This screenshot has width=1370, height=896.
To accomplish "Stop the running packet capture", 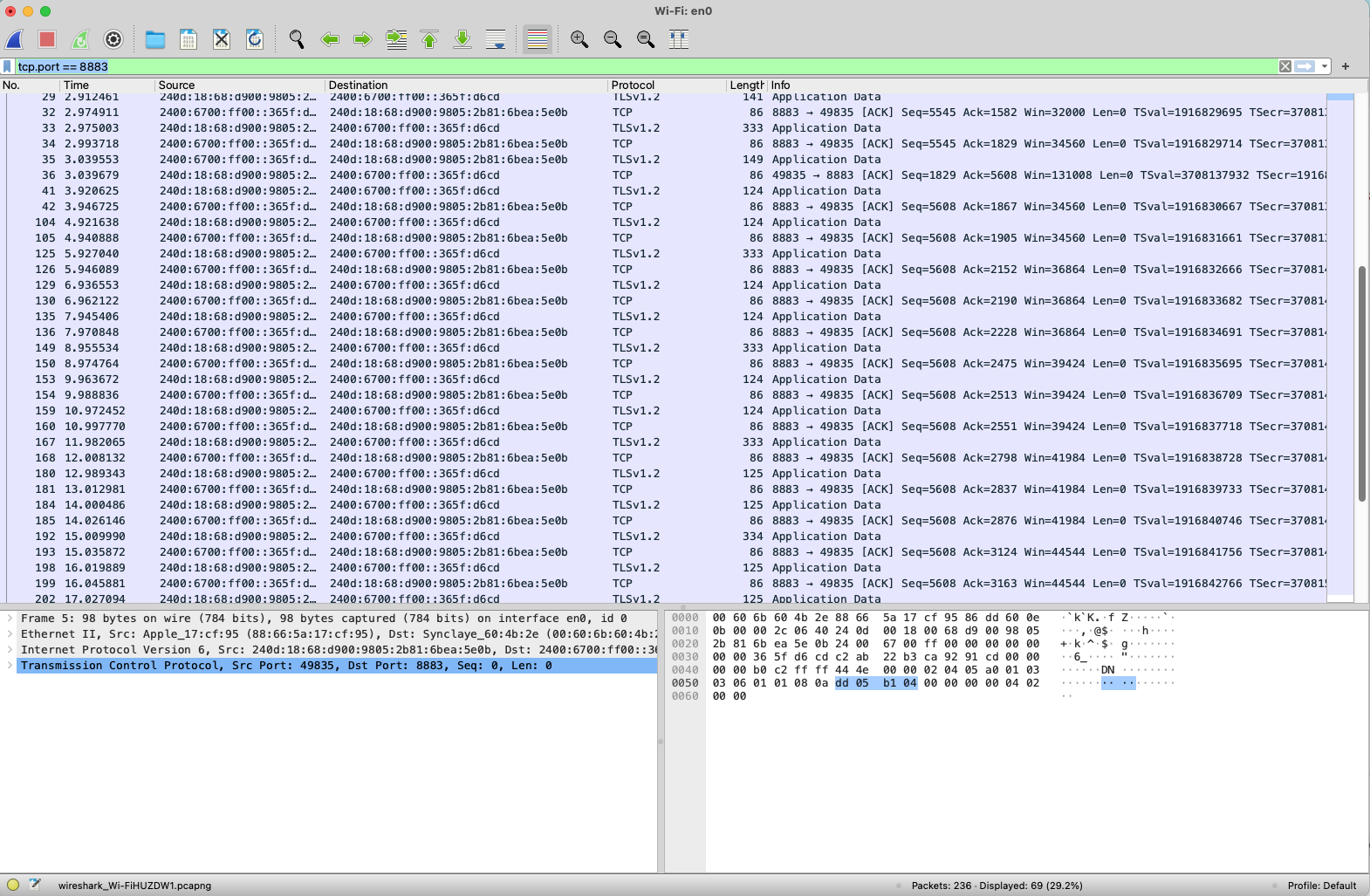I will click(x=47, y=39).
